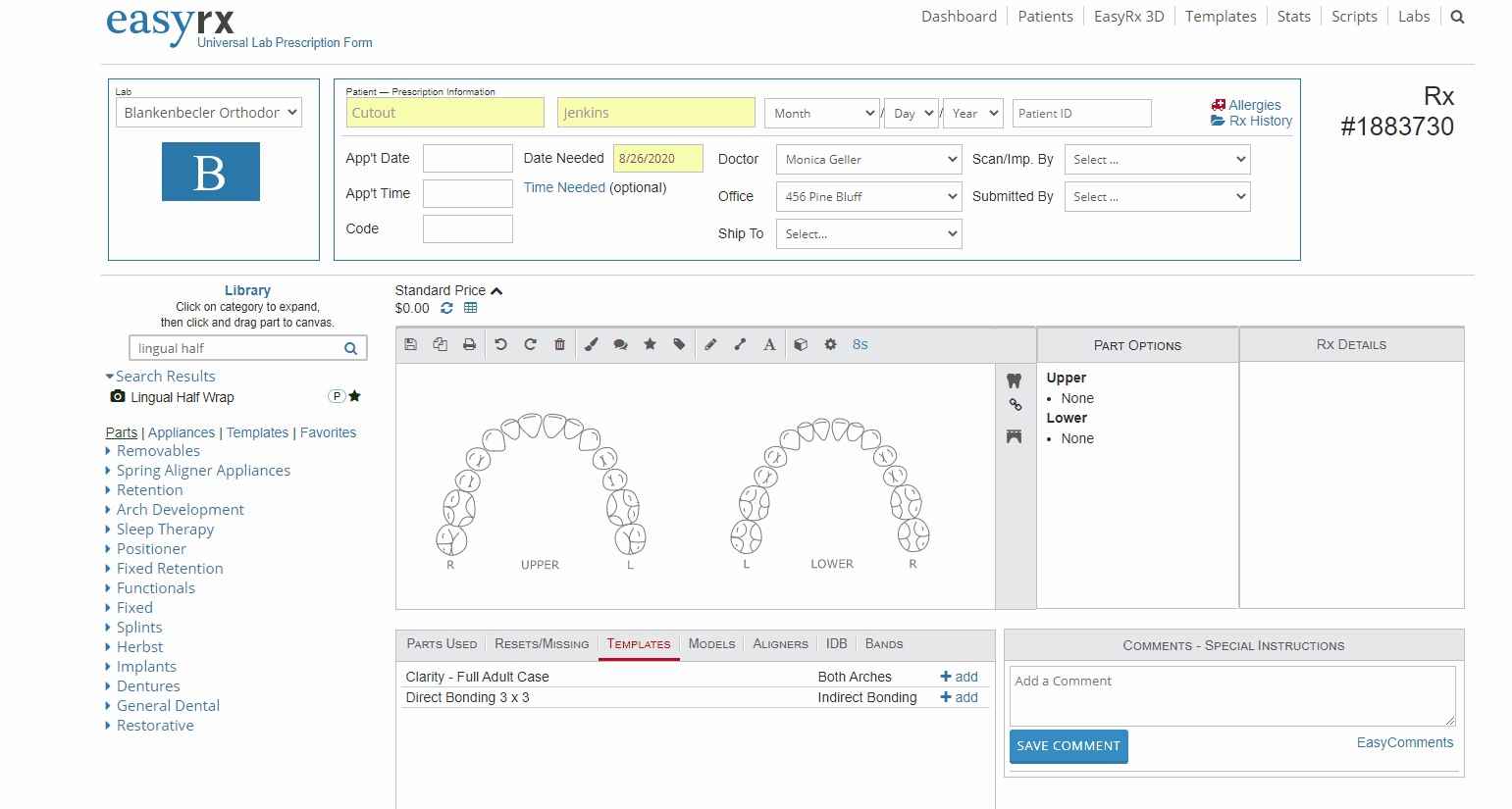
Task: Open the Scripts navigation item
Action: pyautogui.click(x=1354, y=17)
